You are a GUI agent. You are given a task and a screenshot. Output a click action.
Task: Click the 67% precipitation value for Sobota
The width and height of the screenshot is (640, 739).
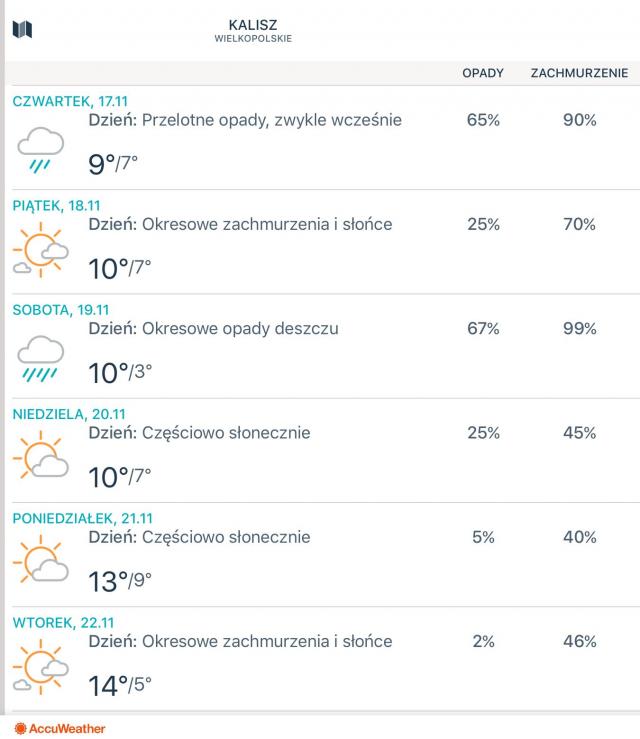tap(483, 329)
